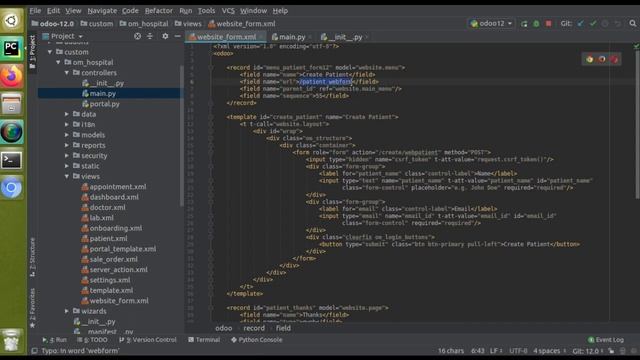Open preview in Firefox browser icon
This screenshot has height=360, width=640.
[602, 59]
